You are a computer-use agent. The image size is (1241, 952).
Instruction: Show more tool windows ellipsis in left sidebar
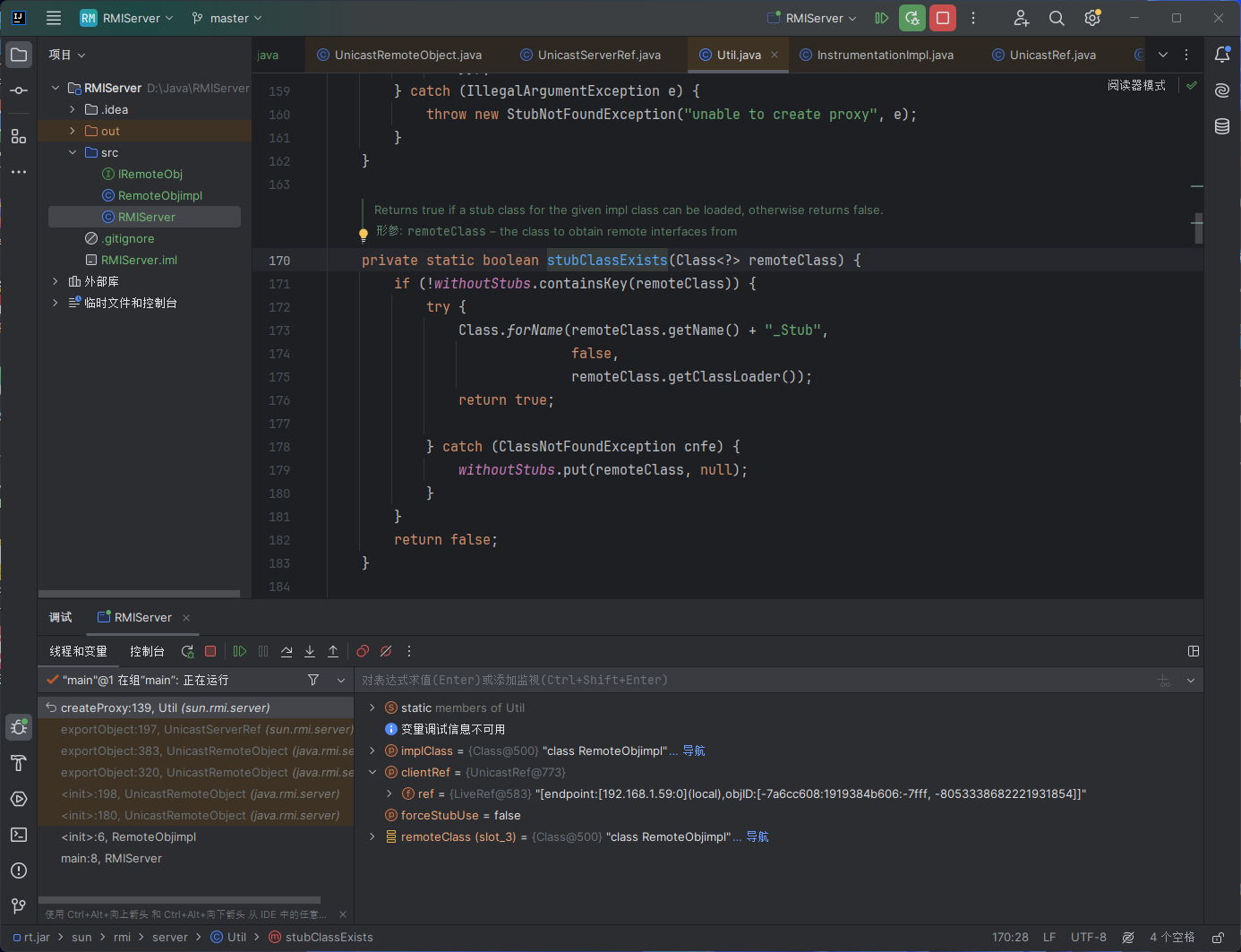pos(19,172)
